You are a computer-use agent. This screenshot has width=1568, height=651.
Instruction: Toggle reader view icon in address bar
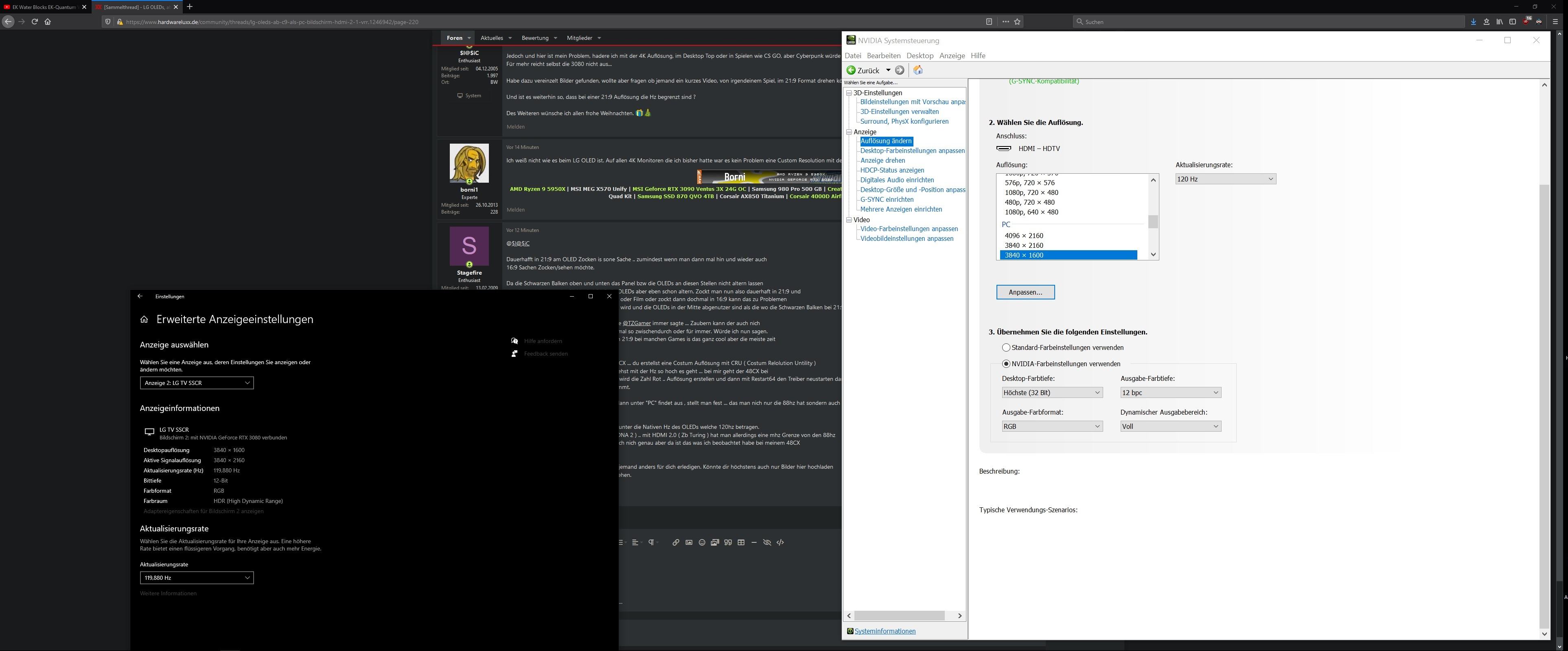(989, 21)
